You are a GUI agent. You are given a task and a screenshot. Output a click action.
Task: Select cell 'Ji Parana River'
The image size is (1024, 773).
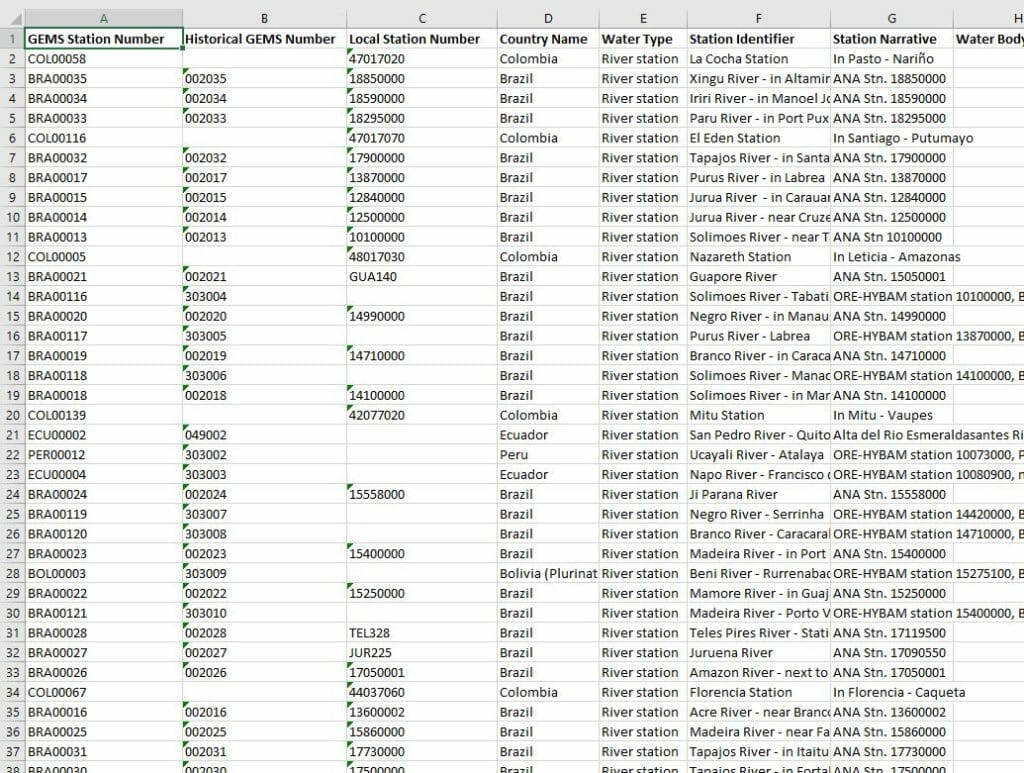click(x=759, y=494)
